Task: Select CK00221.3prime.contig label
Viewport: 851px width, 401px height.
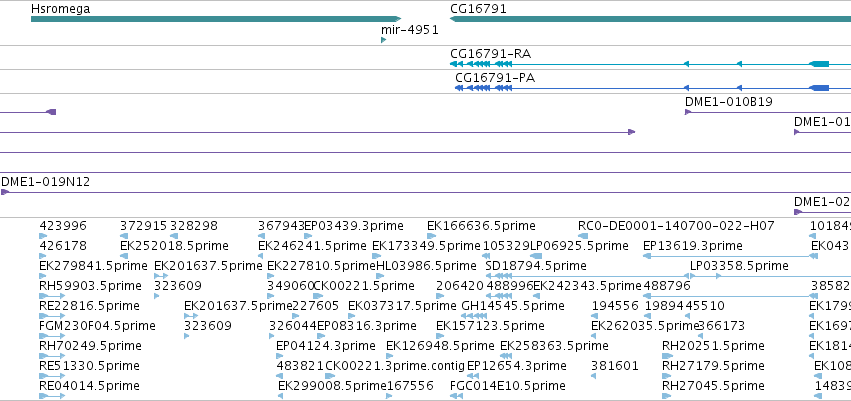Action: (395, 366)
